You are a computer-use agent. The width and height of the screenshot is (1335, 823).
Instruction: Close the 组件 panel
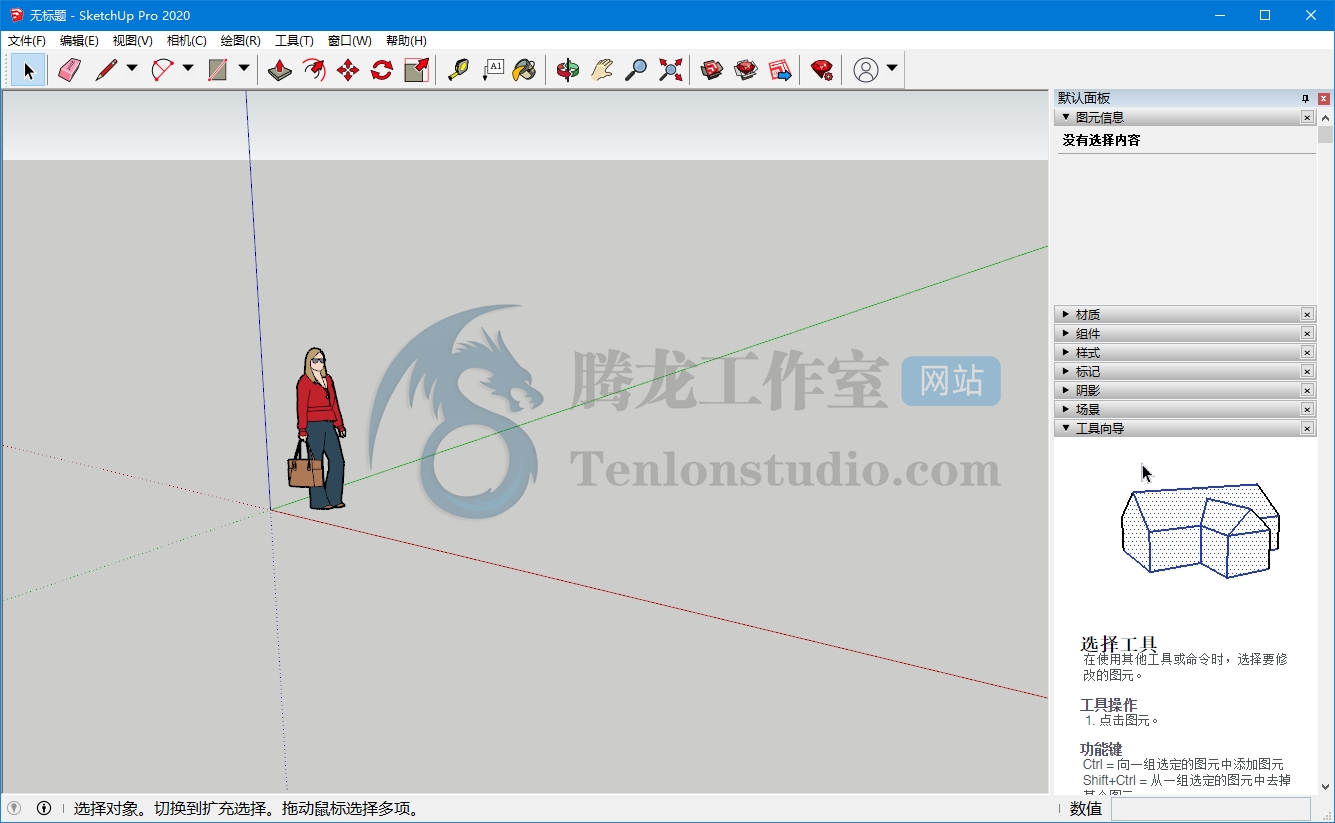click(x=1307, y=333)
